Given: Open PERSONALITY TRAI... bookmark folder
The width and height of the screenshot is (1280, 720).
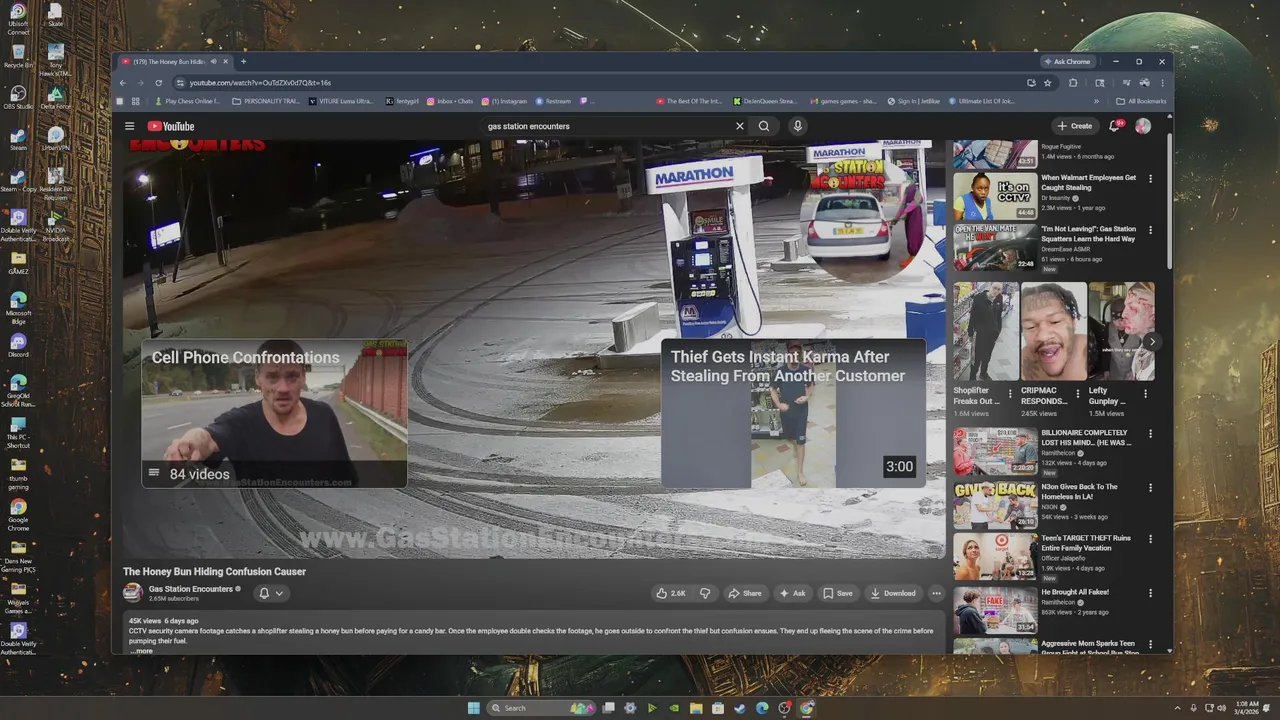Looking at the screenshot, I should [x=265, y=101].
